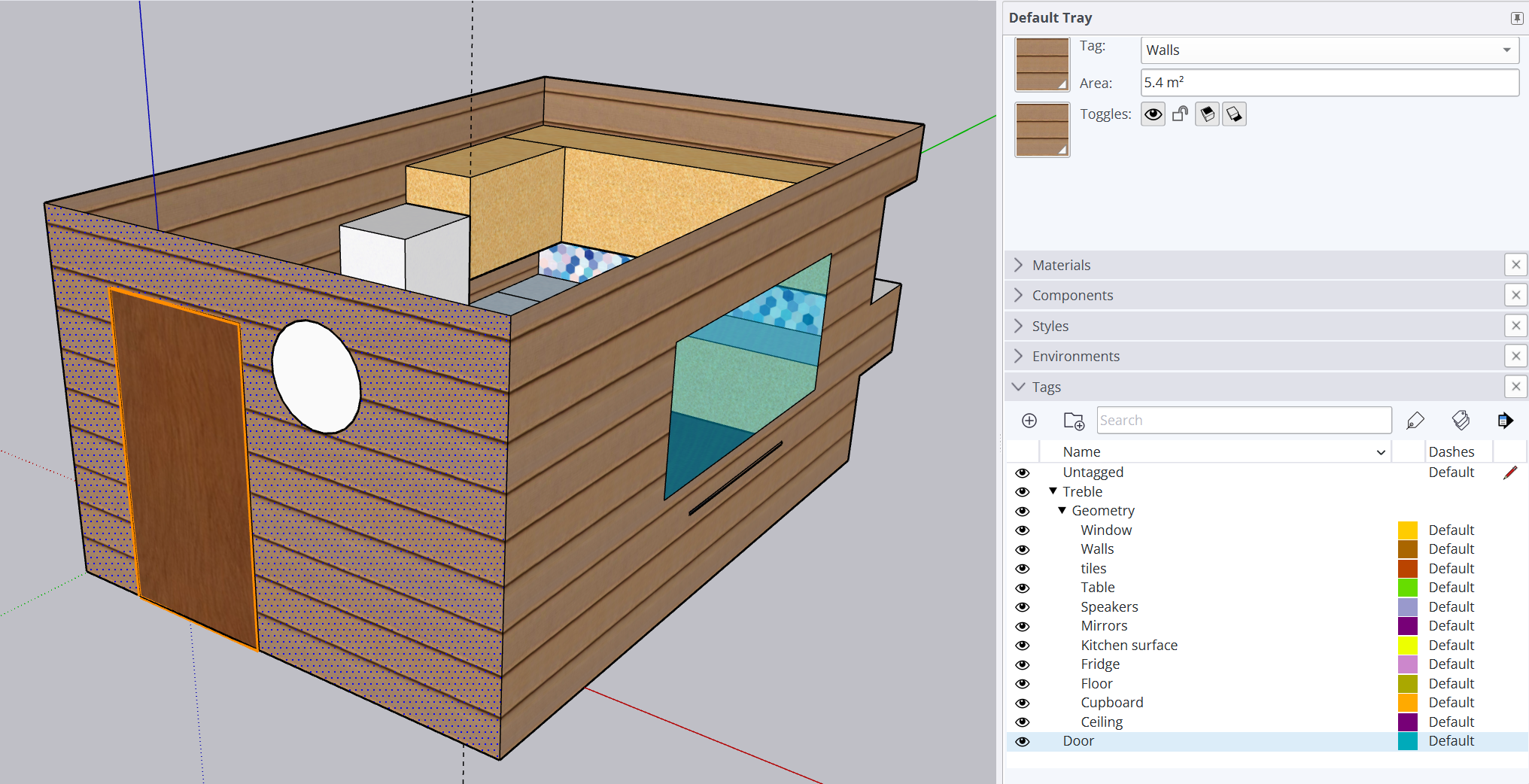The image size is (1529, 784).
Task: Hide the Untagged tag
Action: 1022,473
